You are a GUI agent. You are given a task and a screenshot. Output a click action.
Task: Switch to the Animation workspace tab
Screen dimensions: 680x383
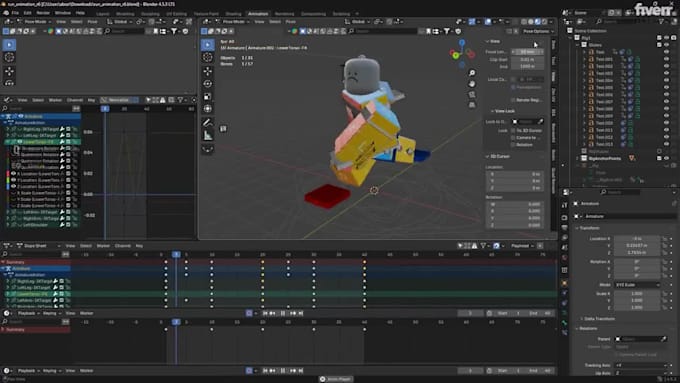258,14
